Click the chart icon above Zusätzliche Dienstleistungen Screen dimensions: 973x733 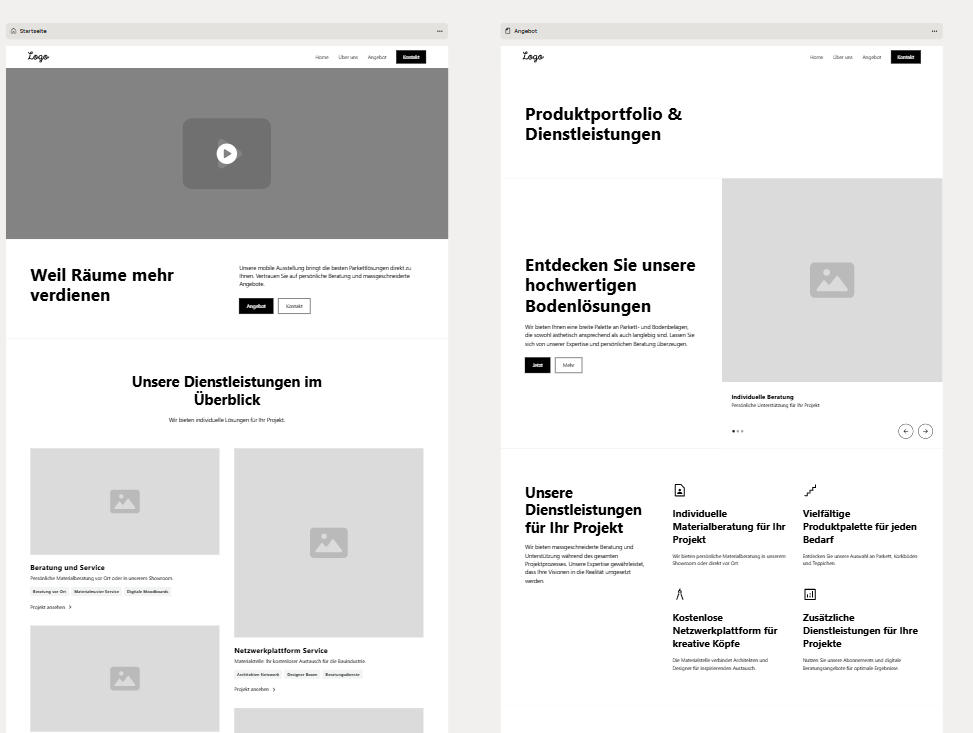click(810, 595)
